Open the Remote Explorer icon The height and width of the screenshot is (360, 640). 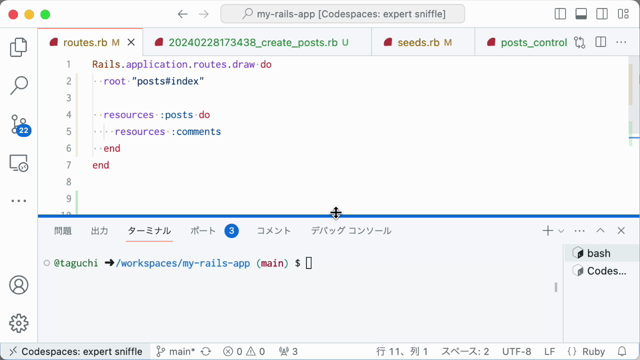[19, 163]
